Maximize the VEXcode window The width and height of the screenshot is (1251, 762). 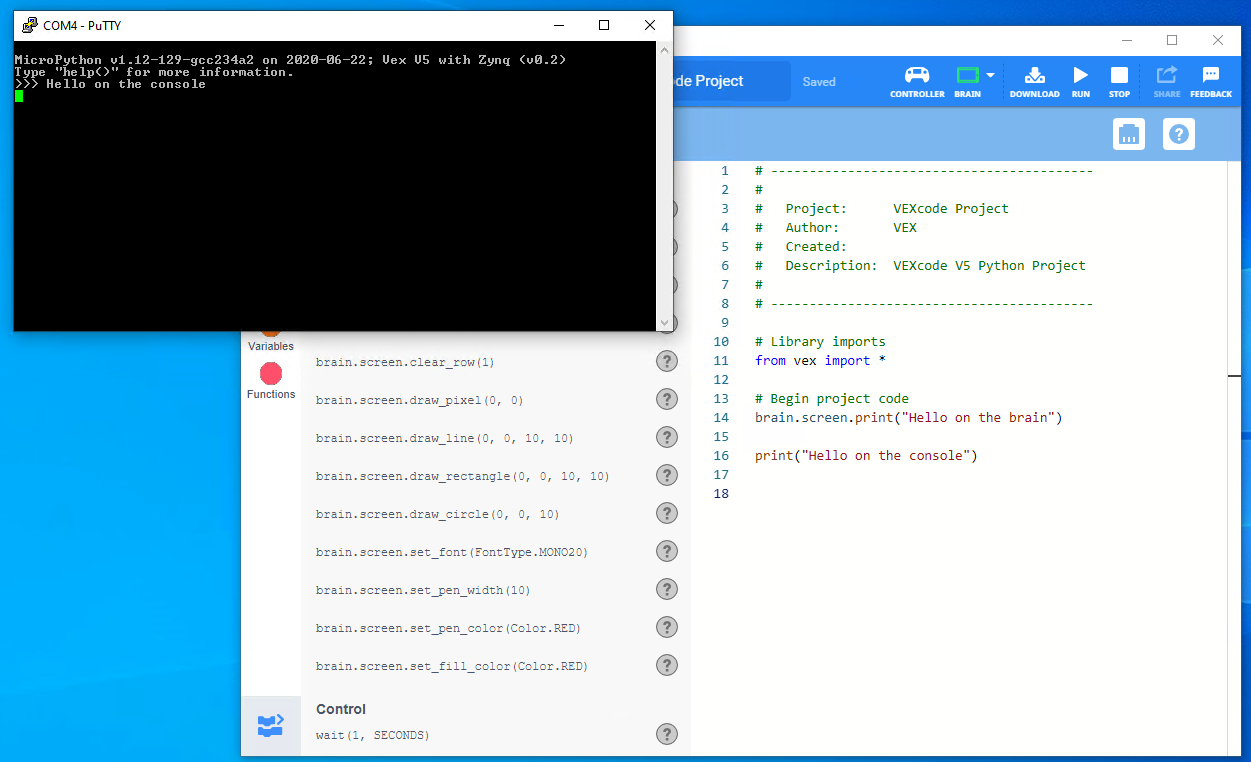tap(1172, 40)
